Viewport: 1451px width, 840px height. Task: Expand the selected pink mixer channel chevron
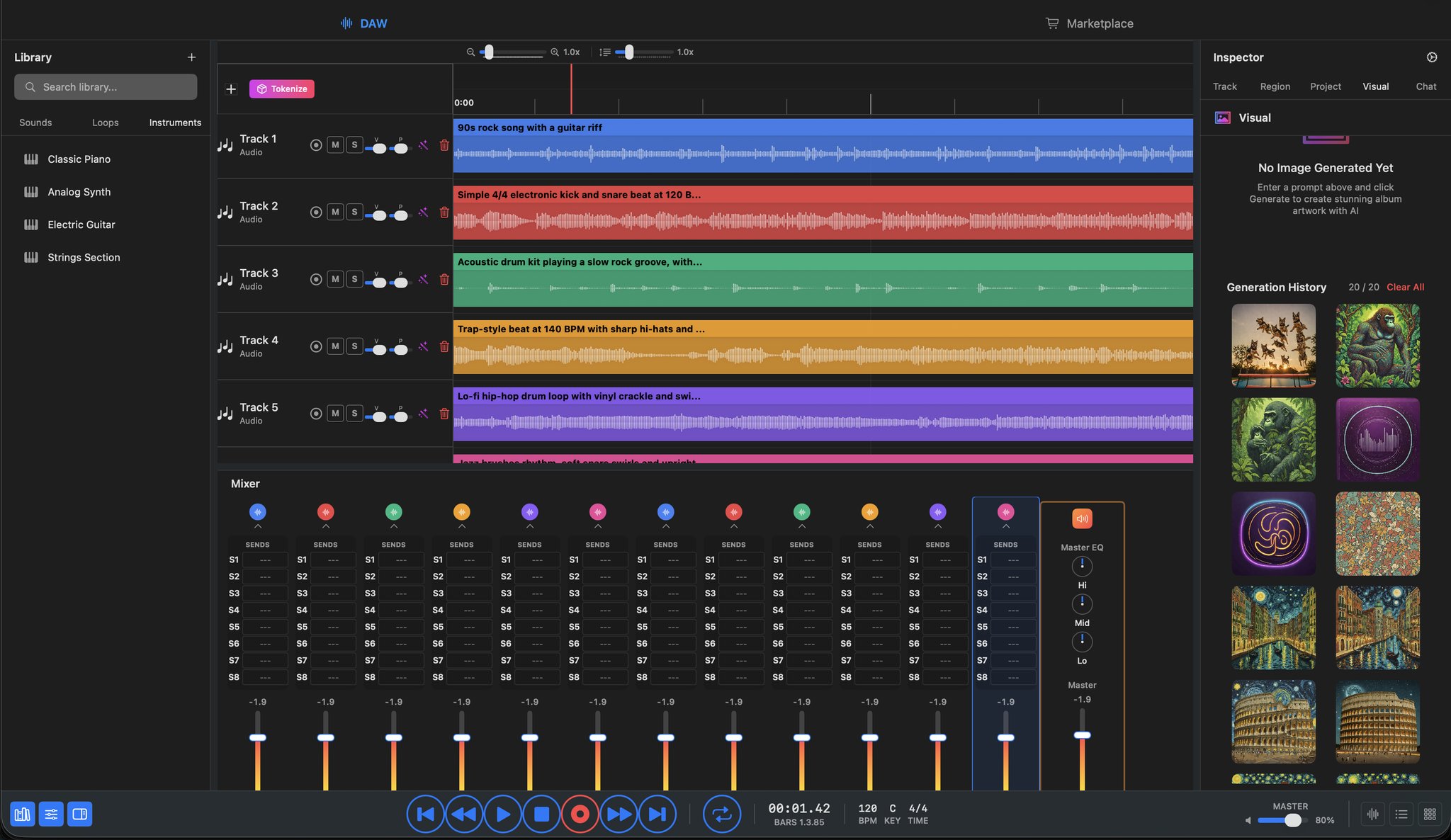click(x=1005, y=526)
